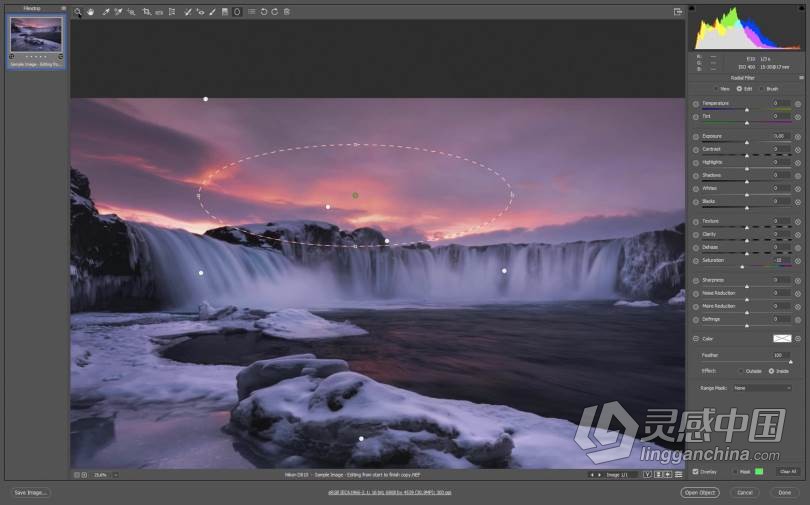The height and width of the screenshot is (505, 810).
Task: Select the green active radial filter pin
Action: pyautogui.click(x=355, y=196)
